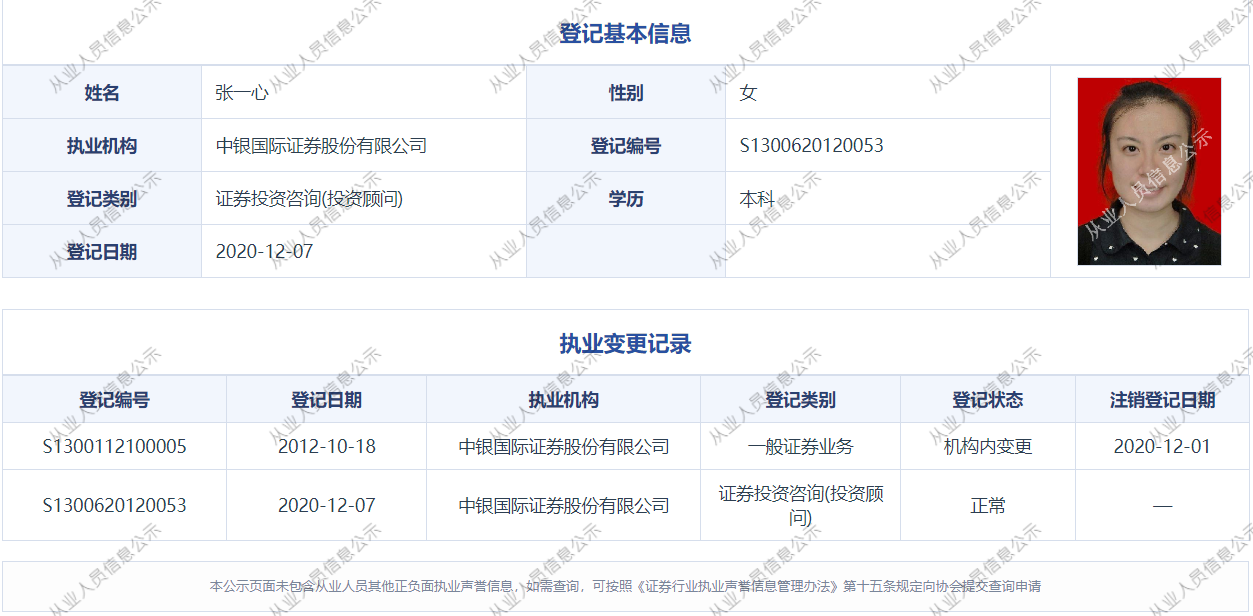Viewport: 1253px width, 616px height.
Task: Click the 姓名 label cell
Action: point(102,93)
